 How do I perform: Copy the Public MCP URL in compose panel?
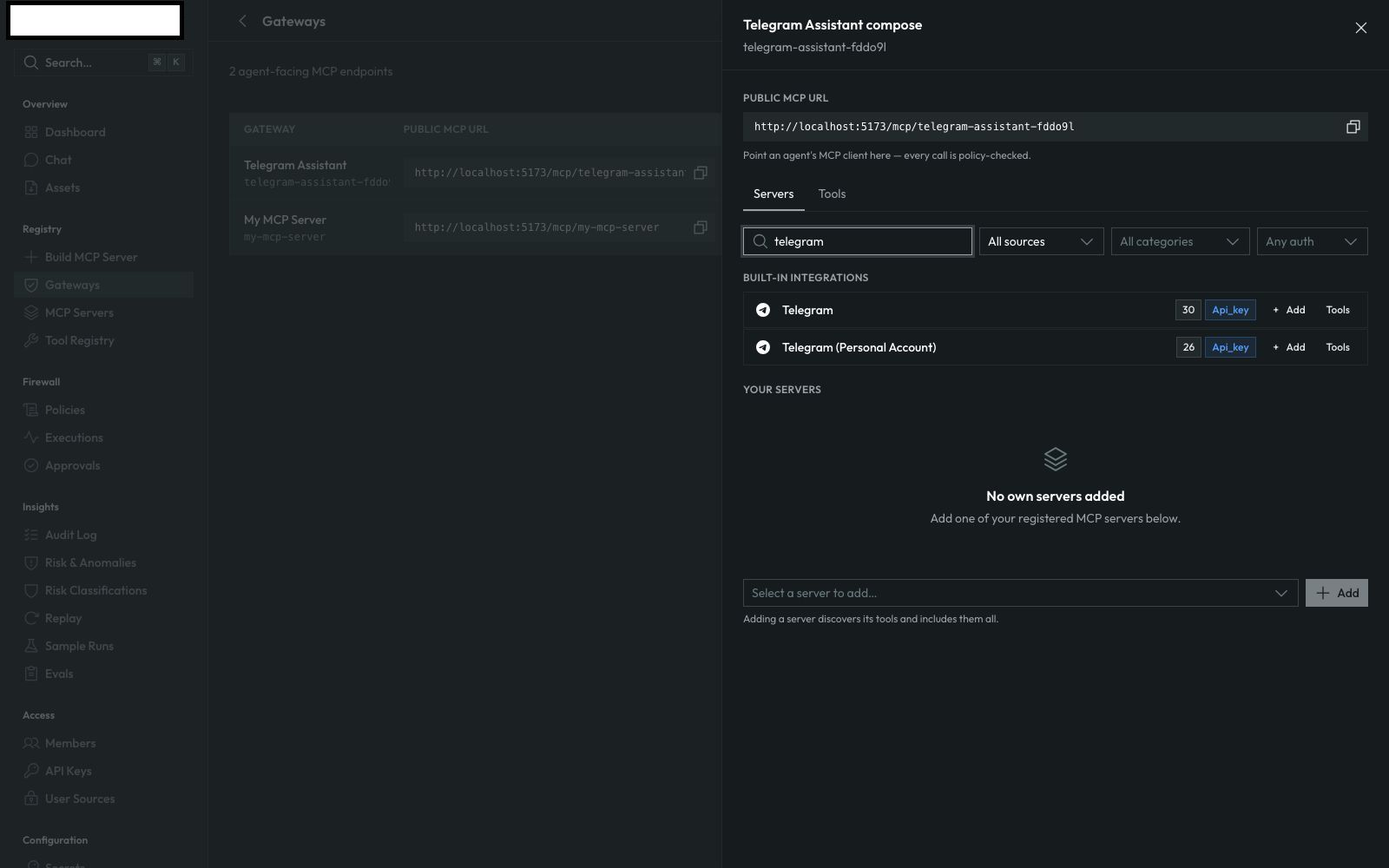1353,127
